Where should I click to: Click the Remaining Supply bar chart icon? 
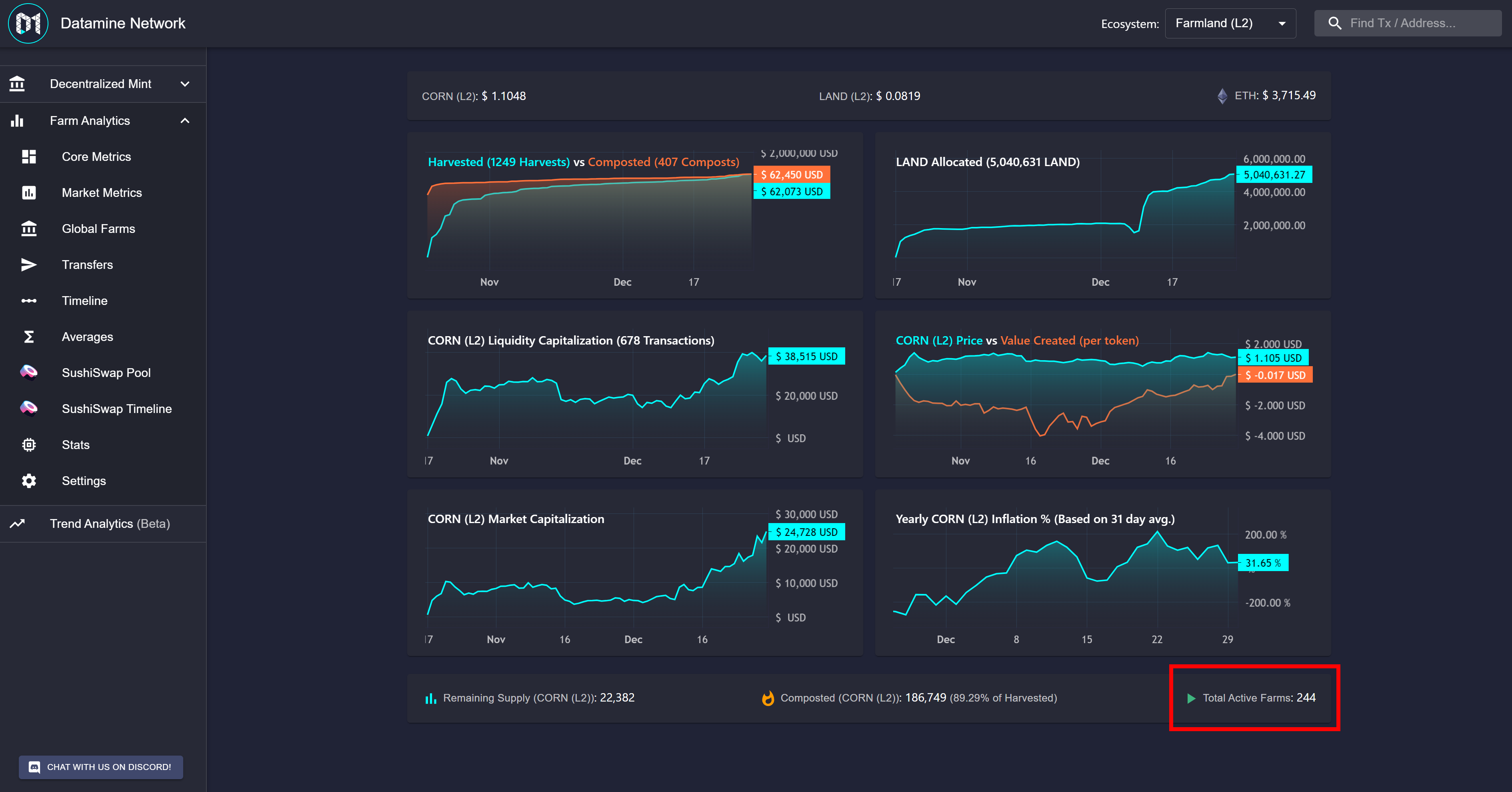431,698
